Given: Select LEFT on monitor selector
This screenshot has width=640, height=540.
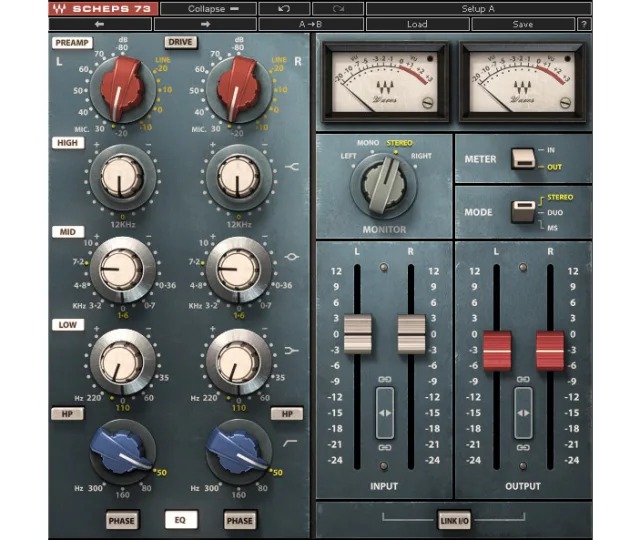Looking at the screenshot, I should [348, 156].
